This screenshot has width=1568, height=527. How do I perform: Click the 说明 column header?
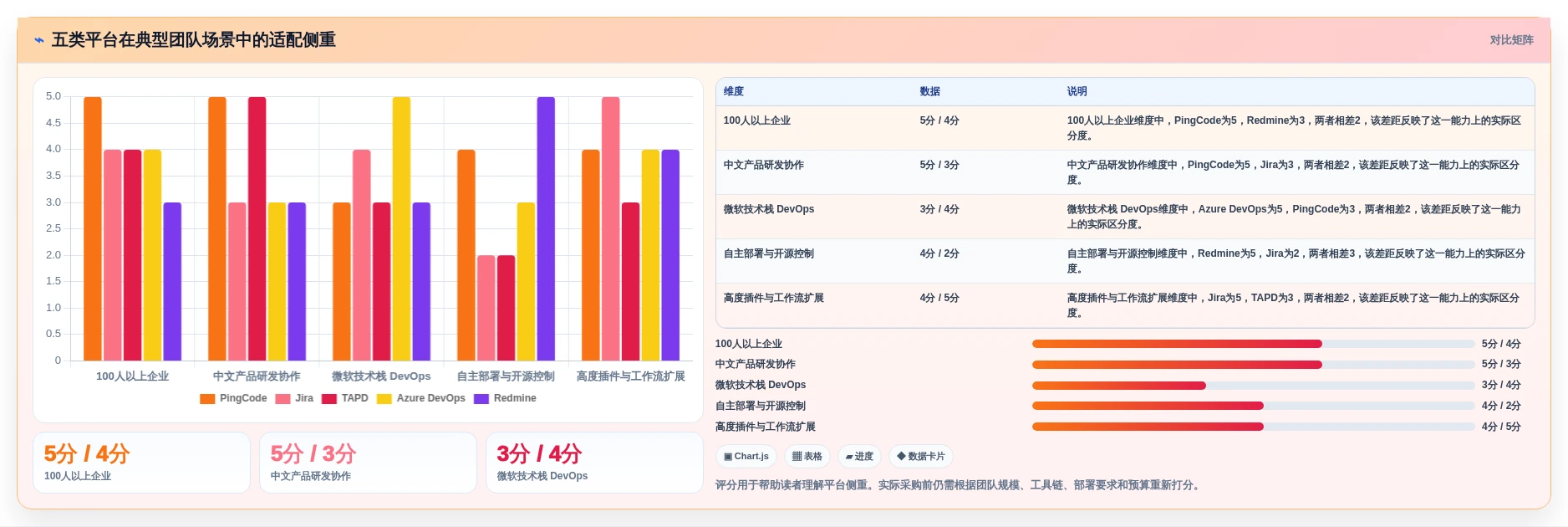1077,91
